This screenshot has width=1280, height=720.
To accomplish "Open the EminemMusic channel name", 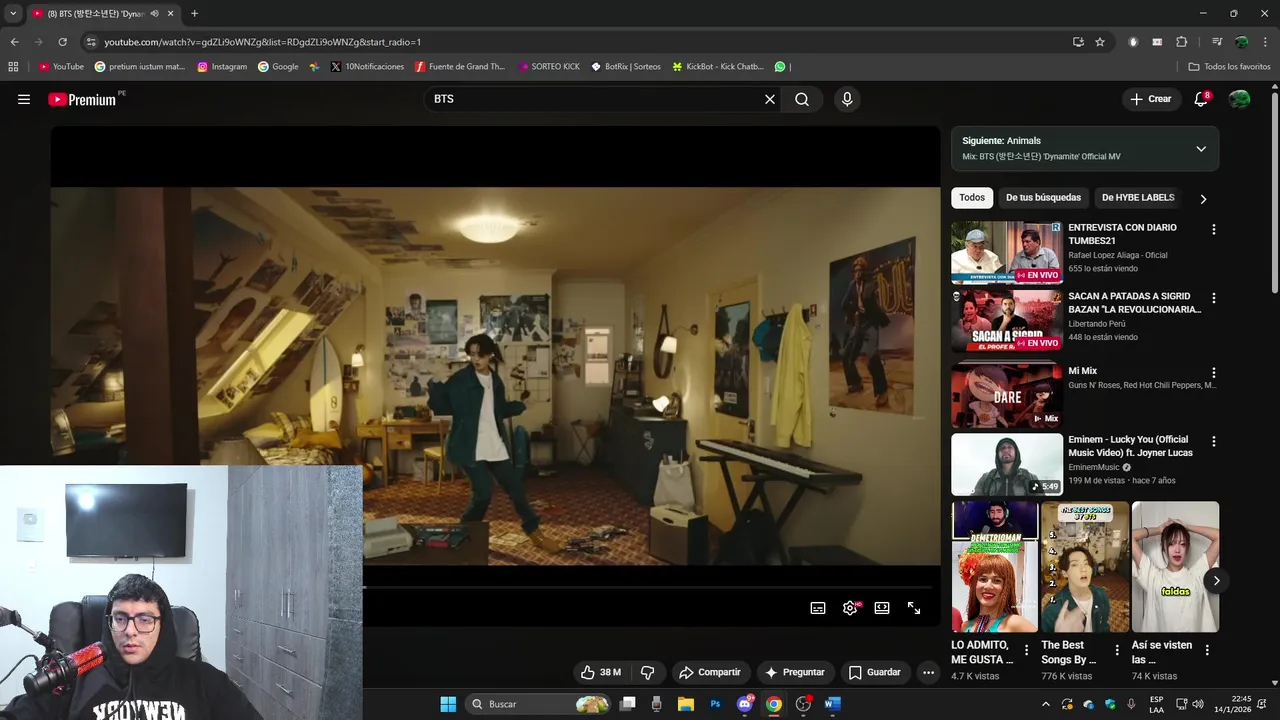I will click(1094, 467).
